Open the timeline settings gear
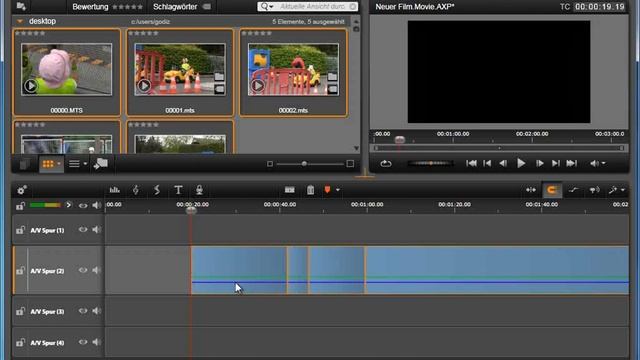 pyautogui.click(x=22, y=190)
